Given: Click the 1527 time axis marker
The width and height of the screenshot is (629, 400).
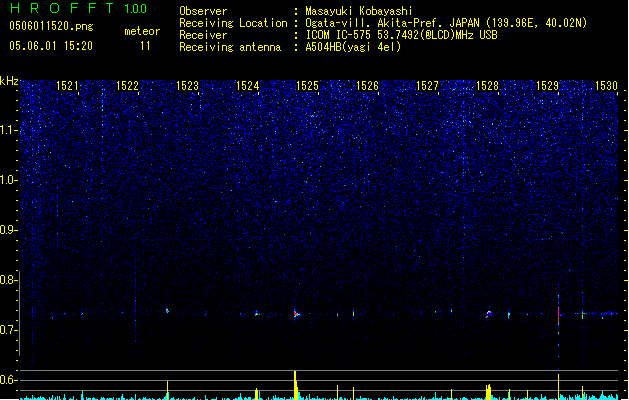Looking at the screenshot, I should 428,86.
